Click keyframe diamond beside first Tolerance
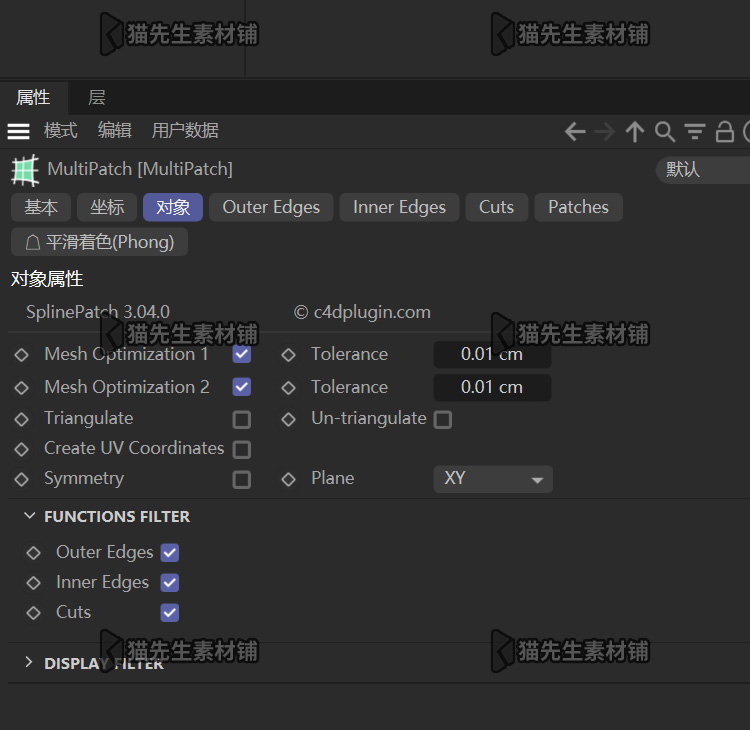The image size is (750, 730). click(288, 355)
